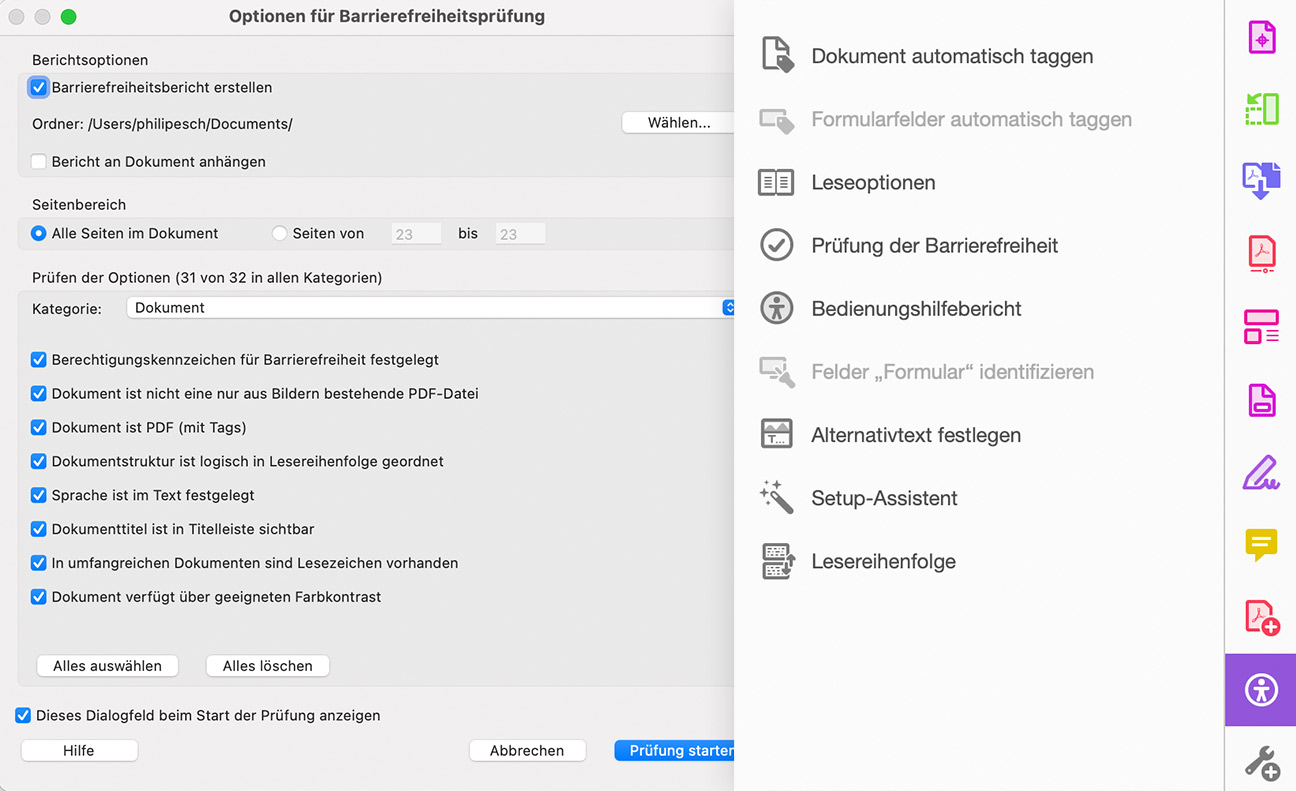Select the Dokument automatisch taggen icon
The width and height of the screenshot is (1296, 791).
click(776, 56)
